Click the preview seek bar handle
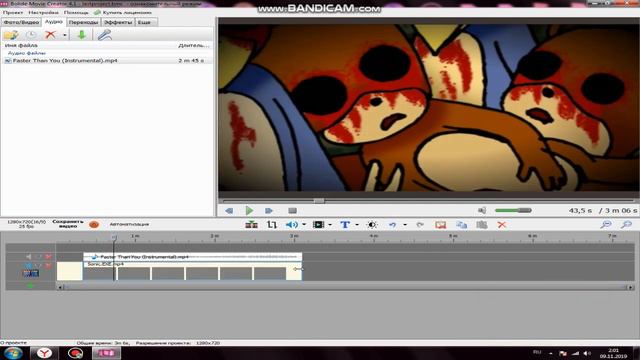This screenshot has height=360, width=640. [x=319, y=201]
